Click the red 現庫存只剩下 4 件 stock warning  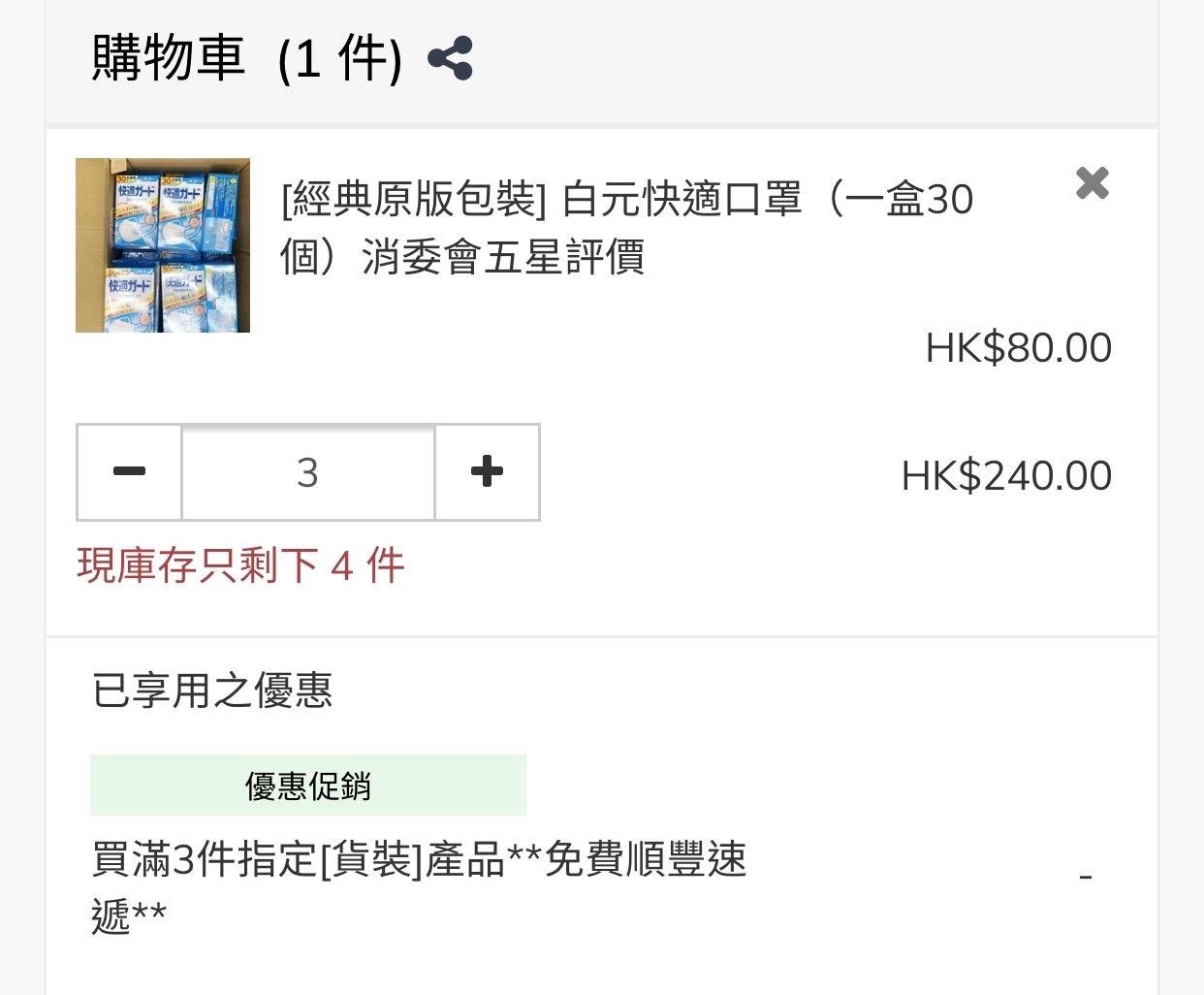[240, 565]
